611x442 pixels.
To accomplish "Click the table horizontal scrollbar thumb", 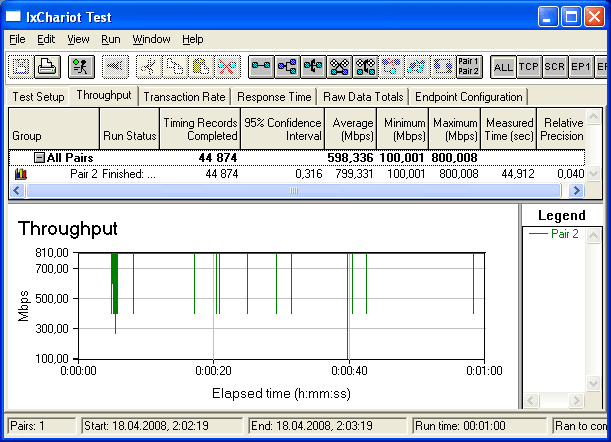I will 294,191.
